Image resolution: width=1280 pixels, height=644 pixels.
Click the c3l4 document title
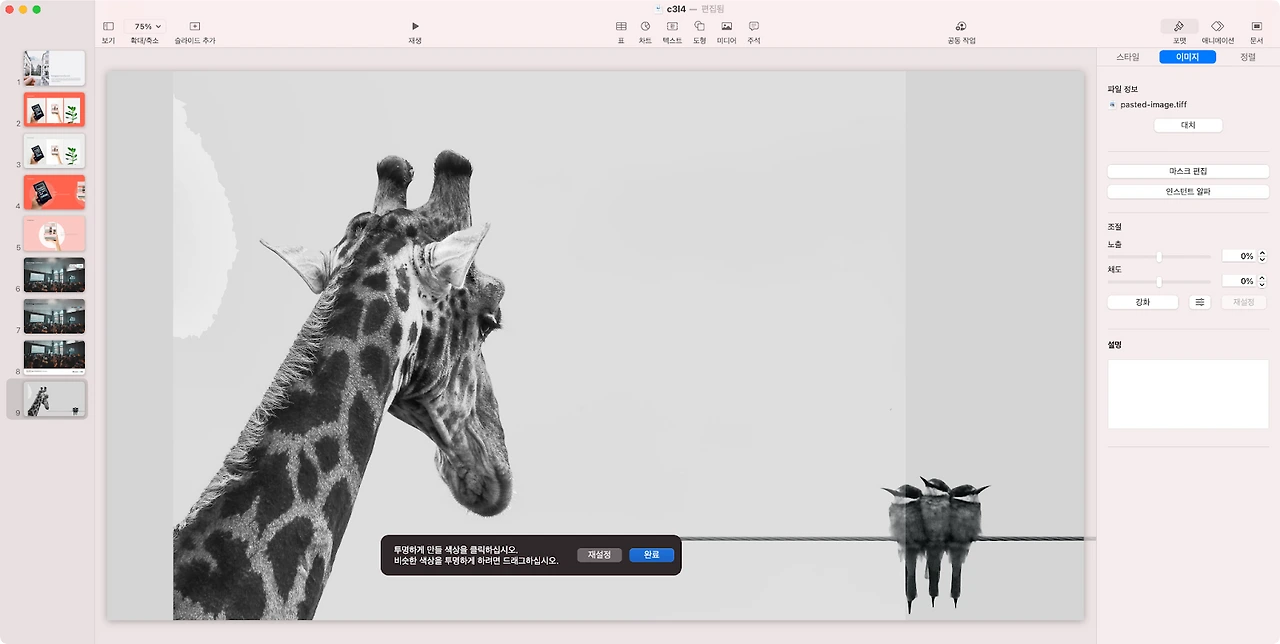[676, 8]
